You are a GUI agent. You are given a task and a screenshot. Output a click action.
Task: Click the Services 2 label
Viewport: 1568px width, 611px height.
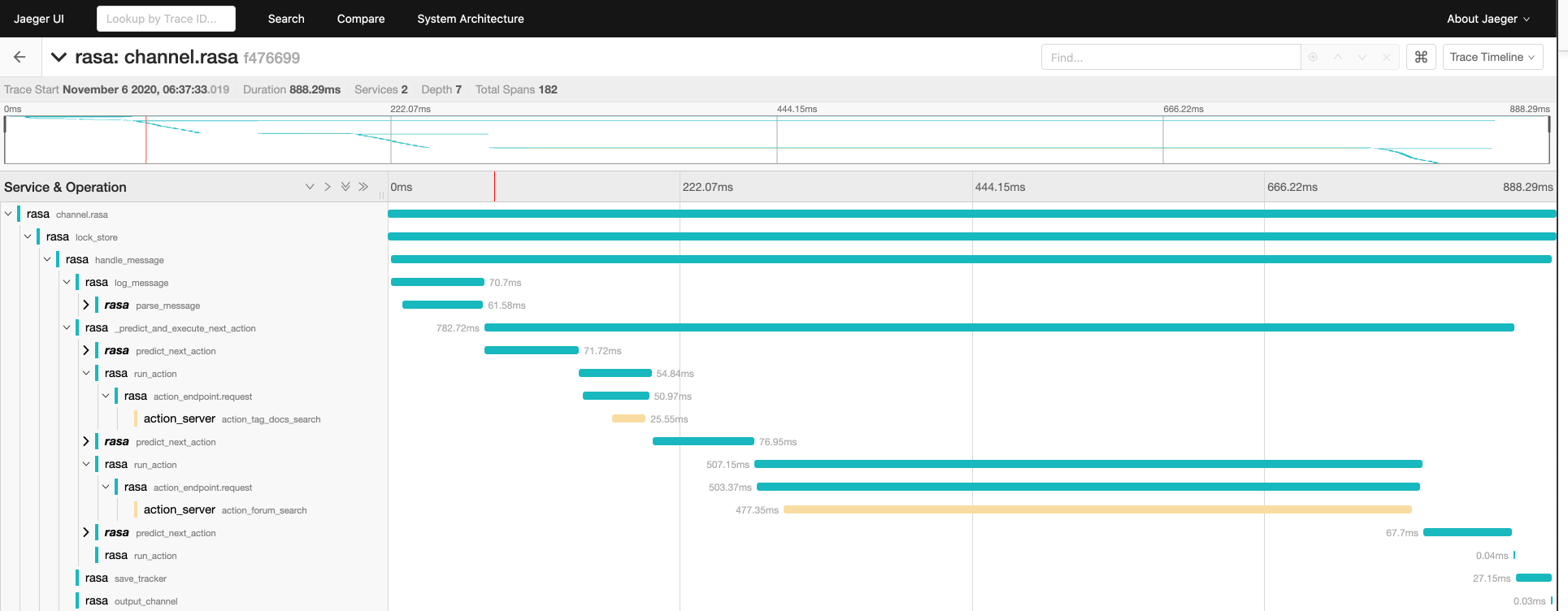pyautogui.click(x=381, y=89)
